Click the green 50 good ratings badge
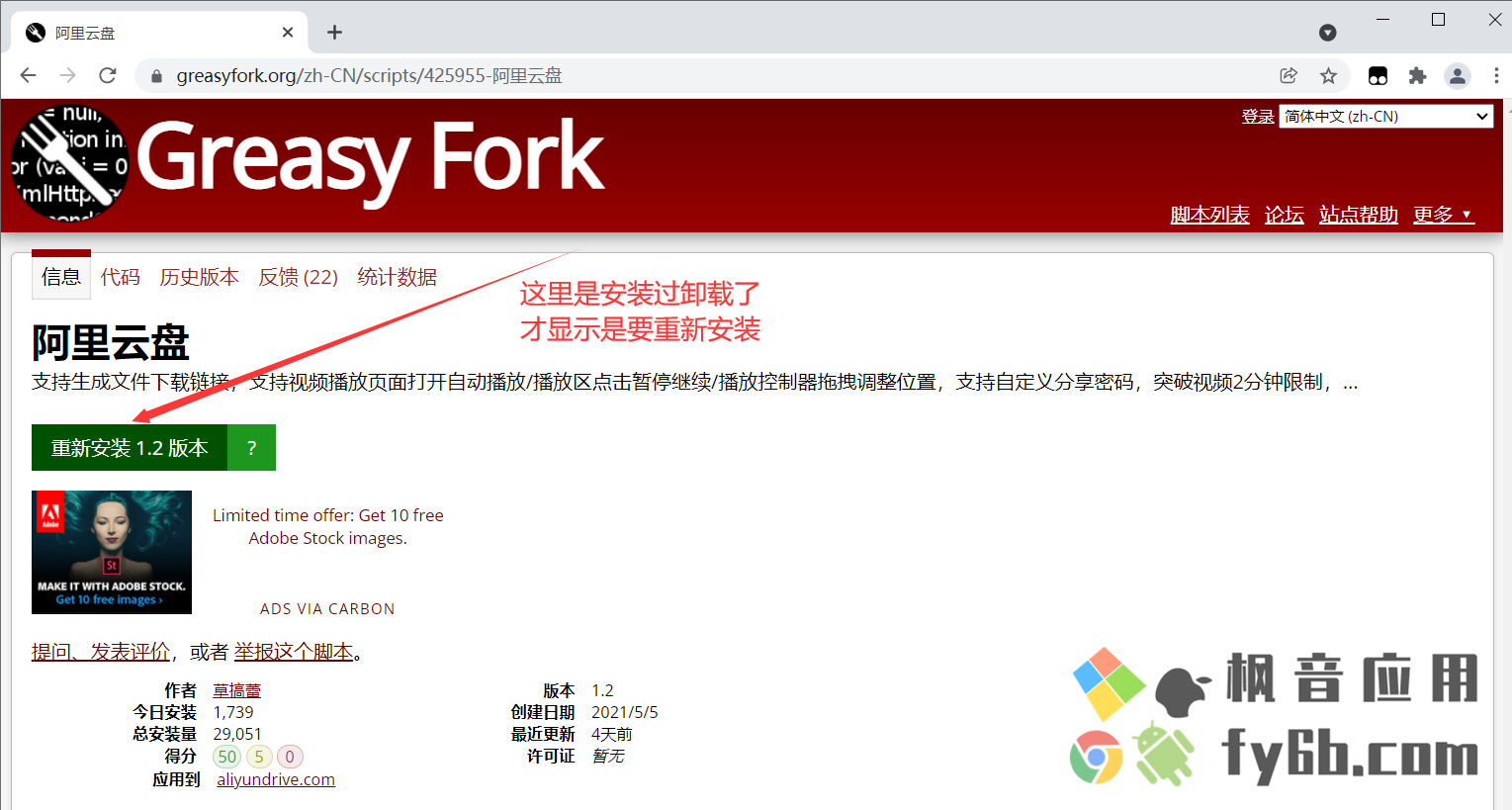 coord(227,757)
